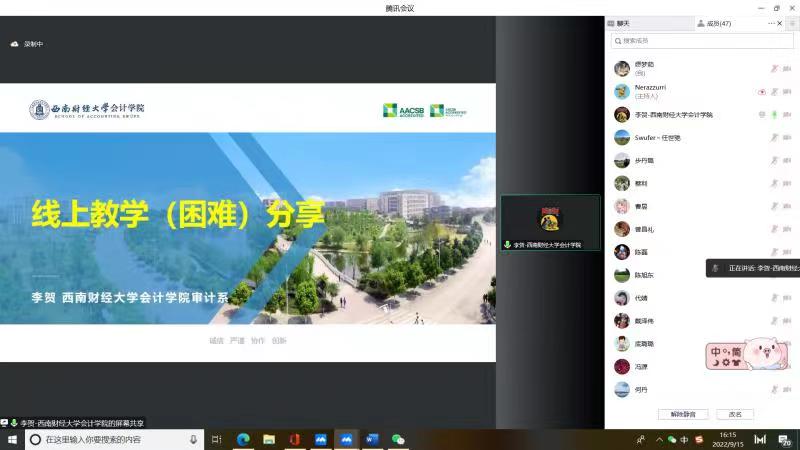Open the Word app in taskbar
800x450 pixels.
click(372, 439)
